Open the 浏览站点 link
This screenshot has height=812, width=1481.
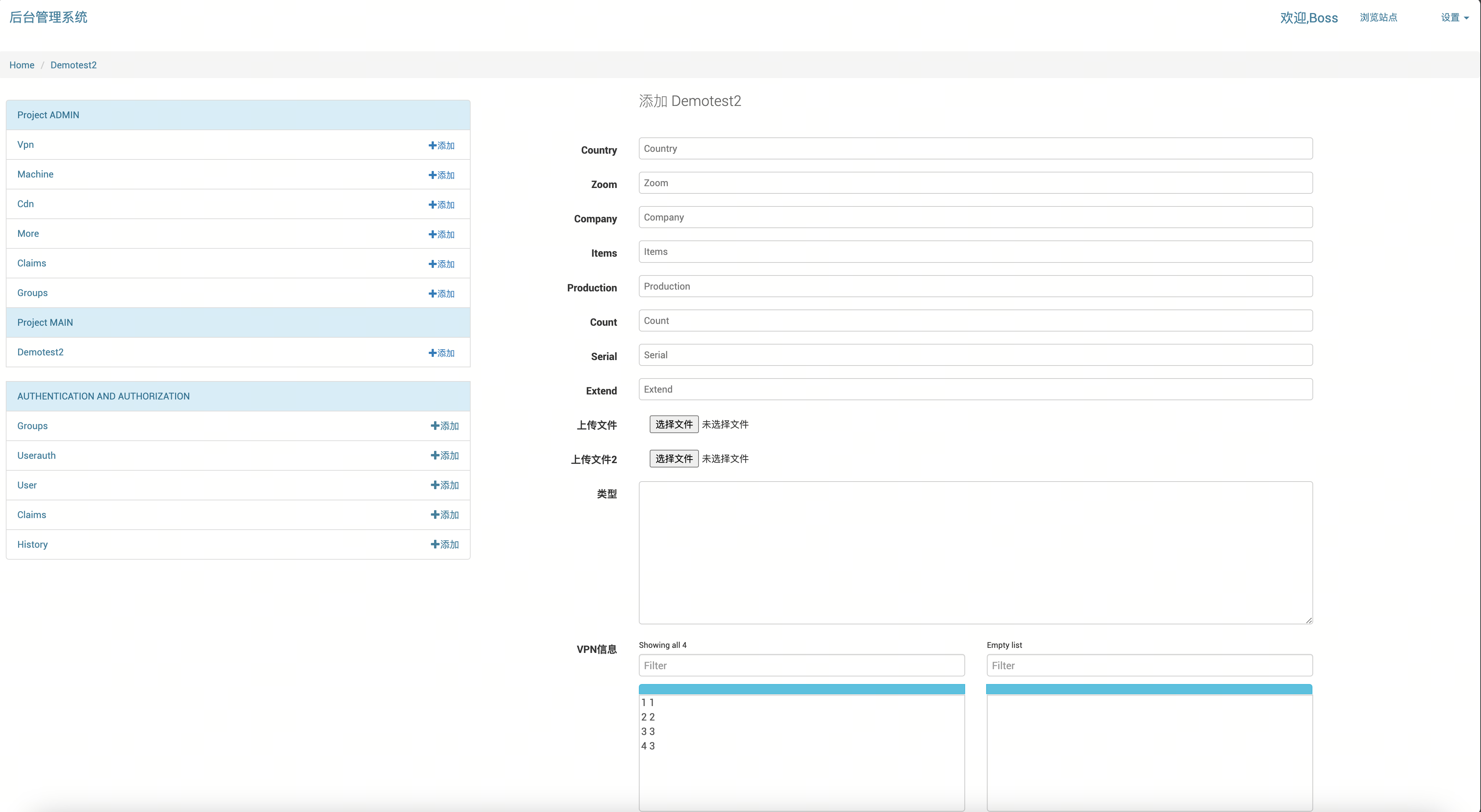pyautogui.click(x=1378, y=18)
